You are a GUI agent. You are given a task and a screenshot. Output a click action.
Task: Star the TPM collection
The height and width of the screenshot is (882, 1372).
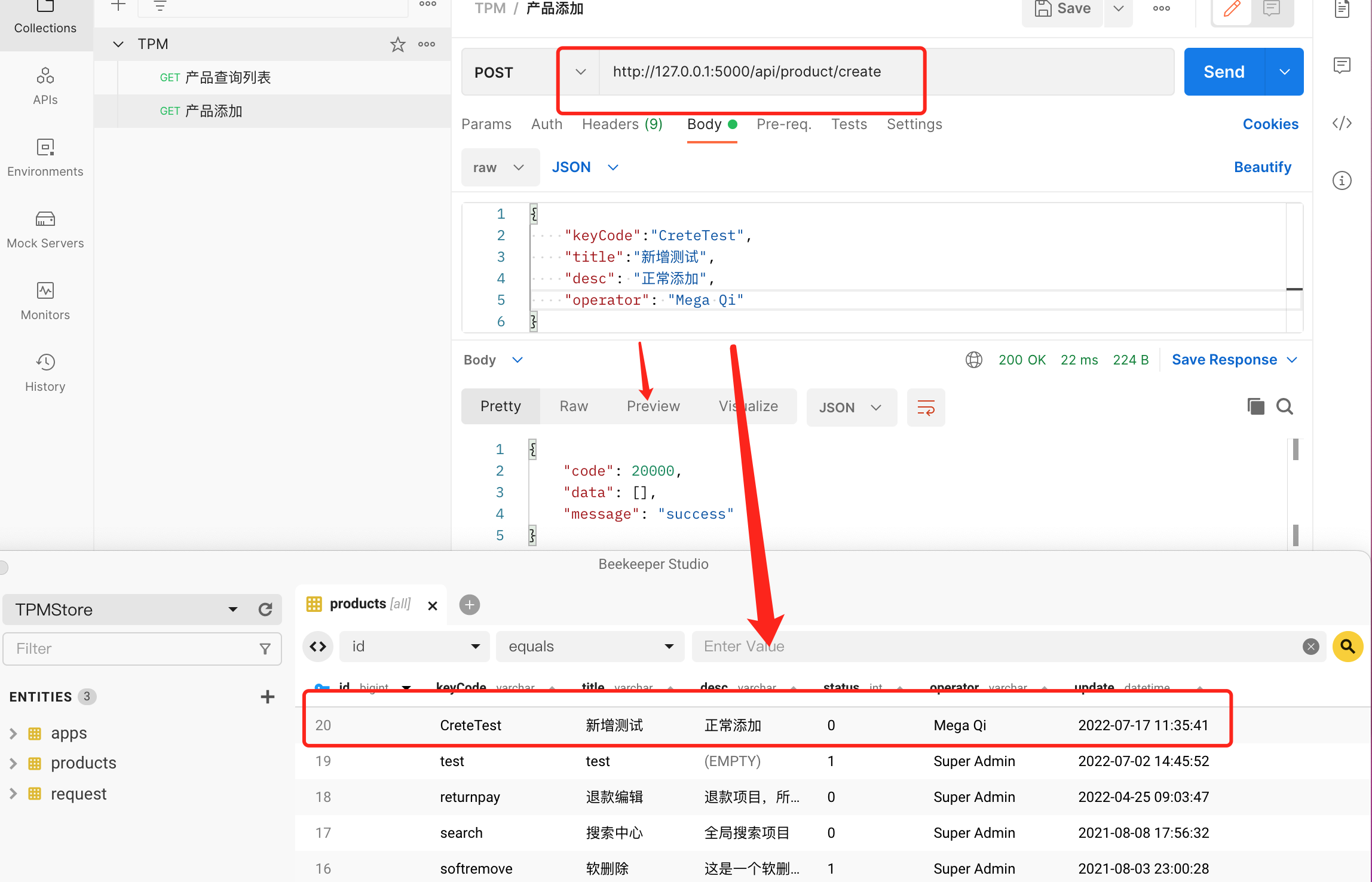[397, 44]
